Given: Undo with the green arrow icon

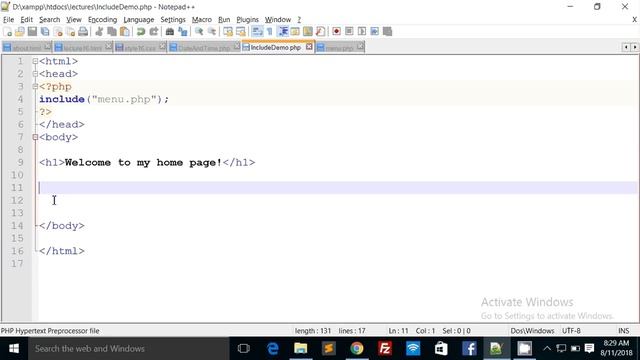Looking at the screenshot, I should pyautogui.click(x=141, y=31).
